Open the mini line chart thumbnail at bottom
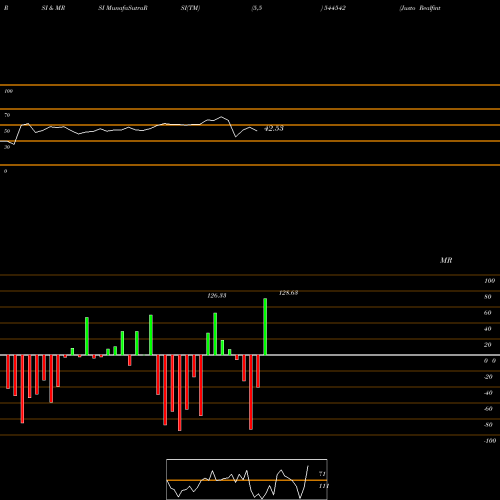This screenshot has height=500, width=500. tap(247, 479)
